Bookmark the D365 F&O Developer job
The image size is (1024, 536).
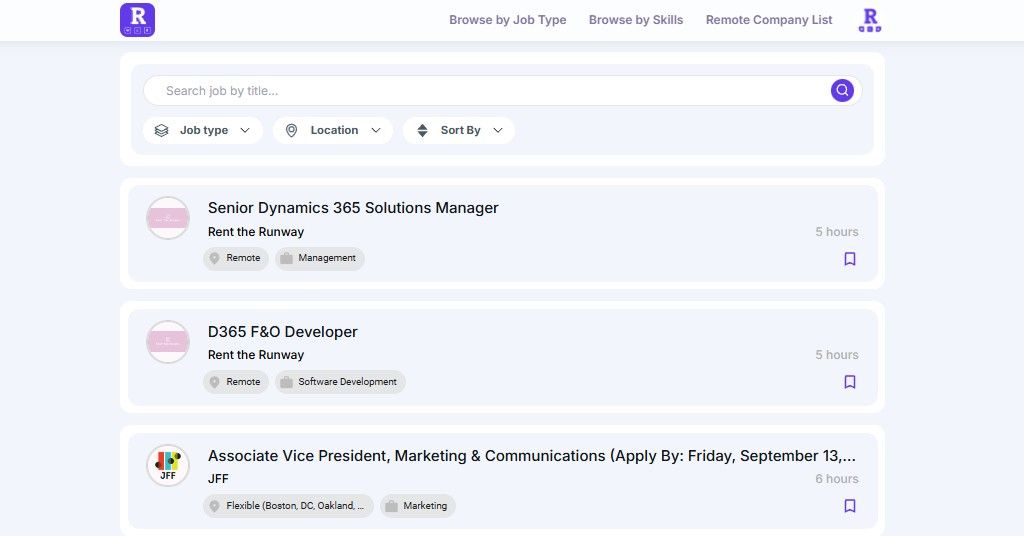click(850, 382)
